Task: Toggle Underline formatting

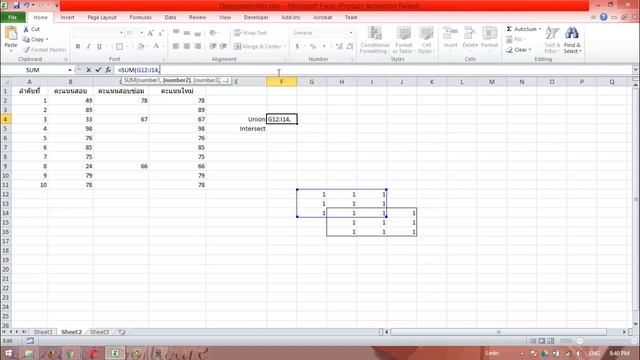Action: (x=99, y=47)
